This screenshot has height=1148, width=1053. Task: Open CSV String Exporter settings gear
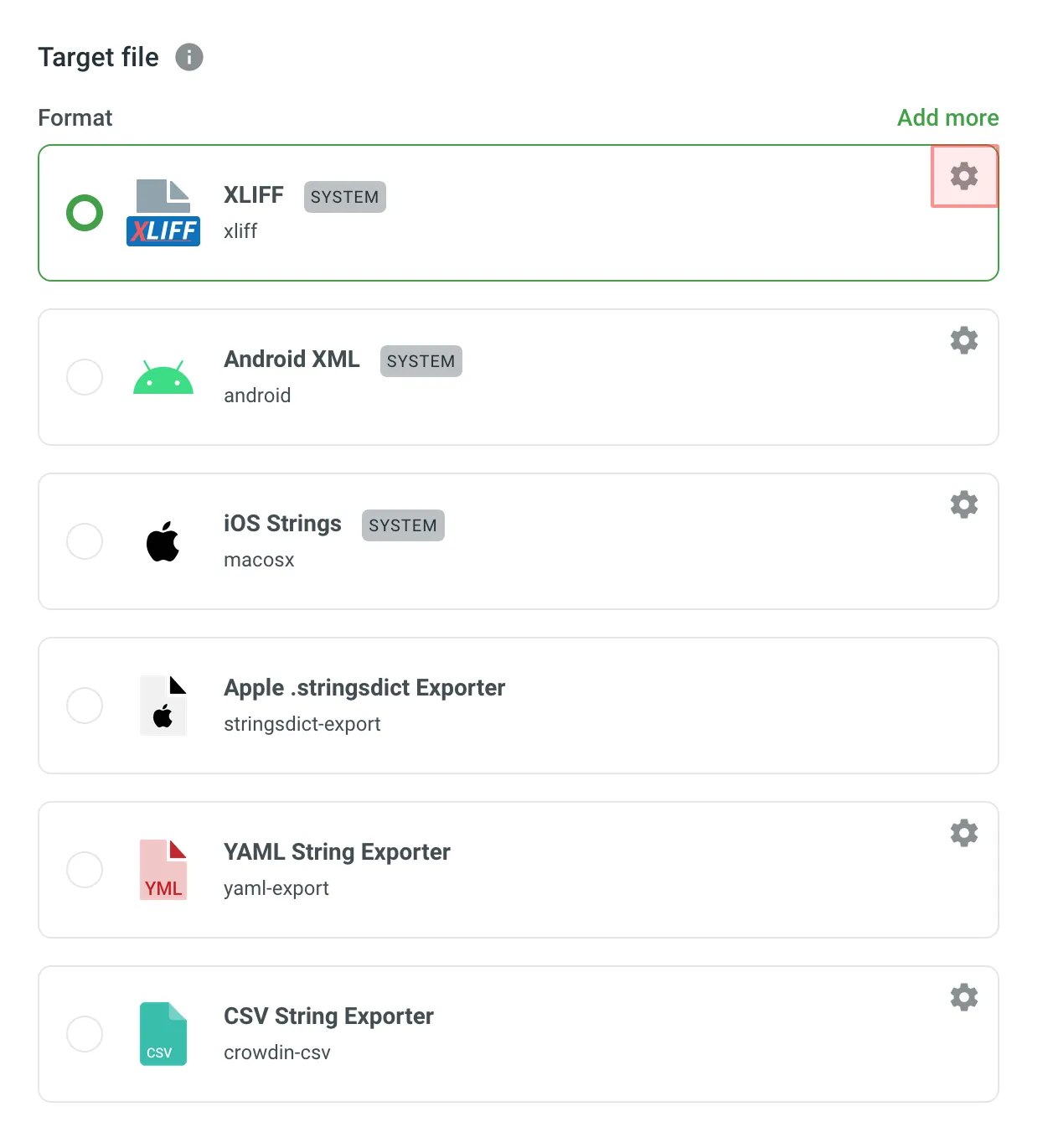[964, 996]
